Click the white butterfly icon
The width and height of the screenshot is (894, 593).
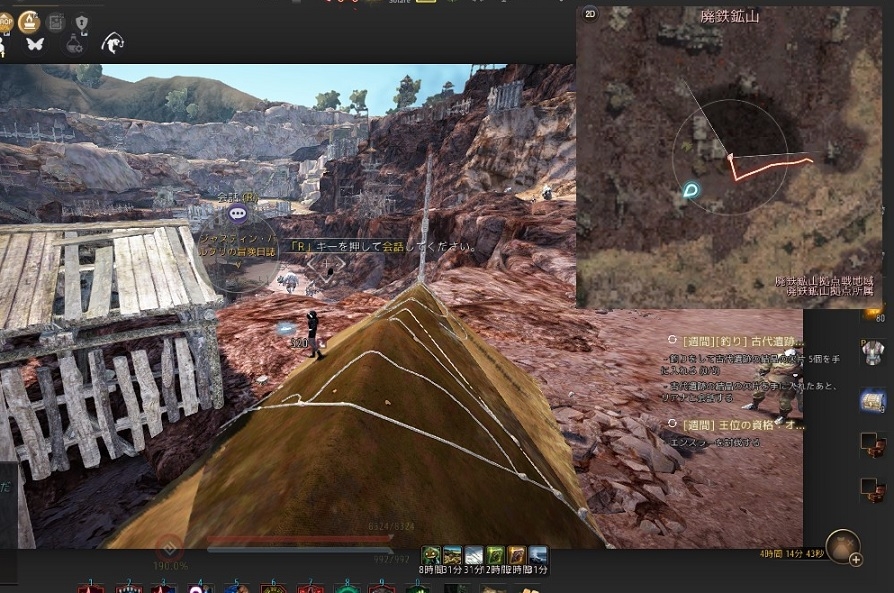pyautogui.click(x=35, y=45)
